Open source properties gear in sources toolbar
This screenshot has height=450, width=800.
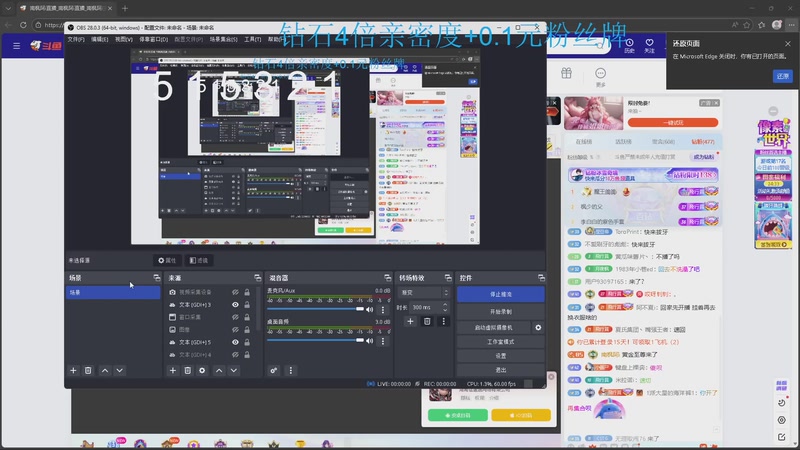click(x=202, y=370)
